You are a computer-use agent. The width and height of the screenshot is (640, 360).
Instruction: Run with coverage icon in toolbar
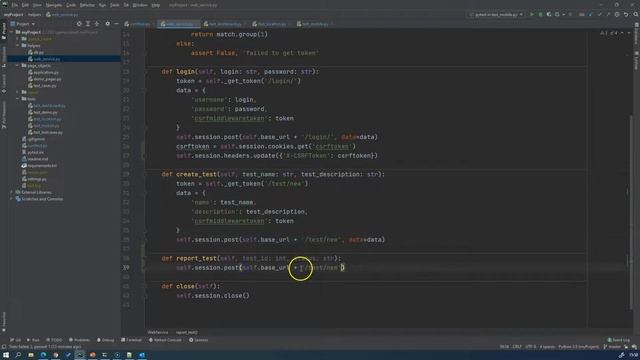point(549,14)
